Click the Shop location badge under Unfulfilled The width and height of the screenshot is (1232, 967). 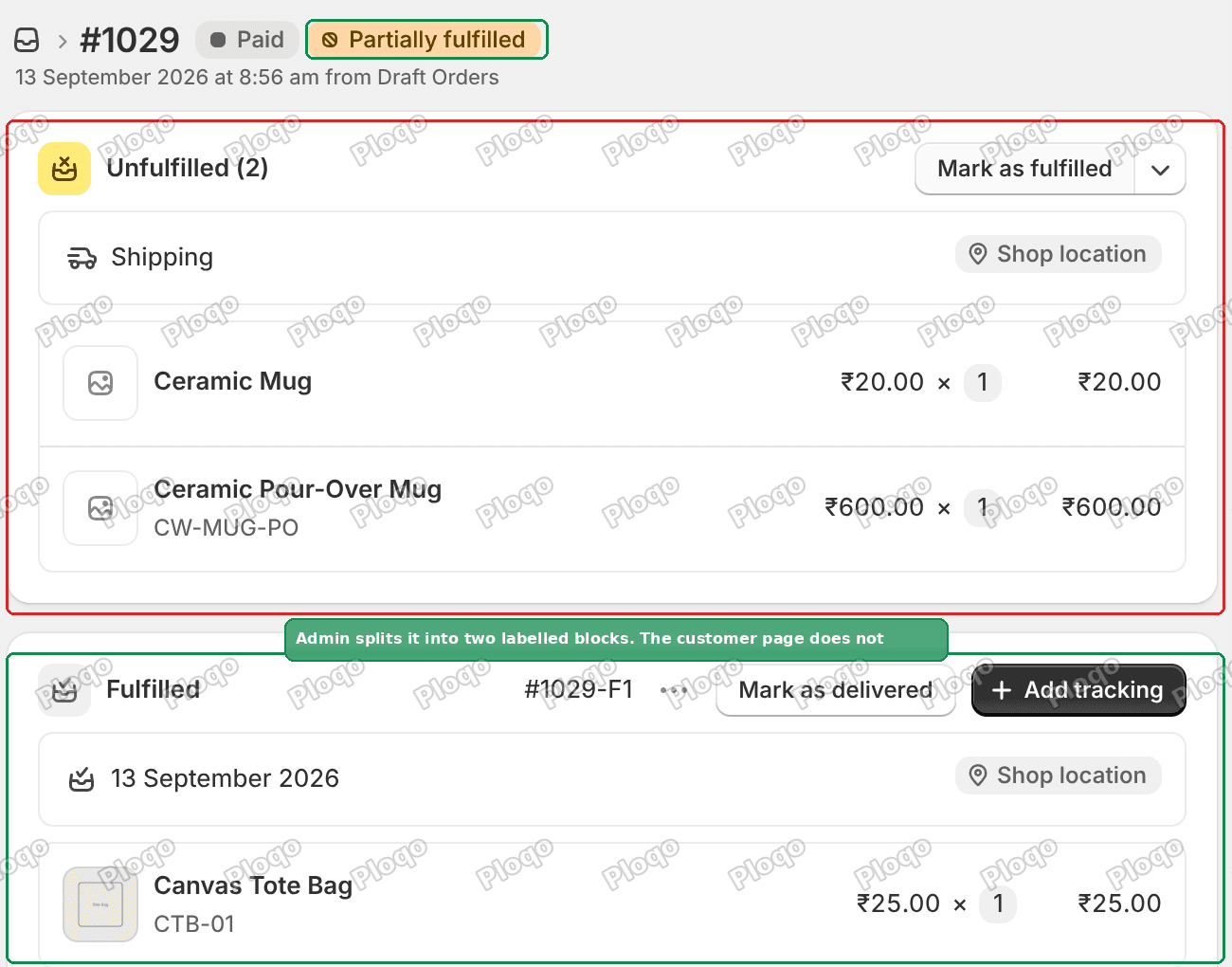(1059, 254)
